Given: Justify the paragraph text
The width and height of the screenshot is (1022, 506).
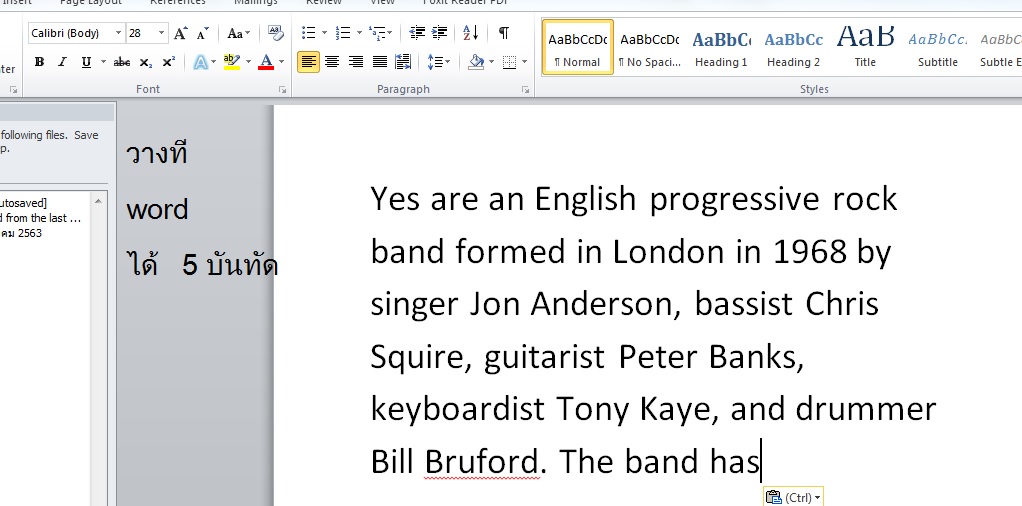Looking at the screenshot, I should coord(380,62).
